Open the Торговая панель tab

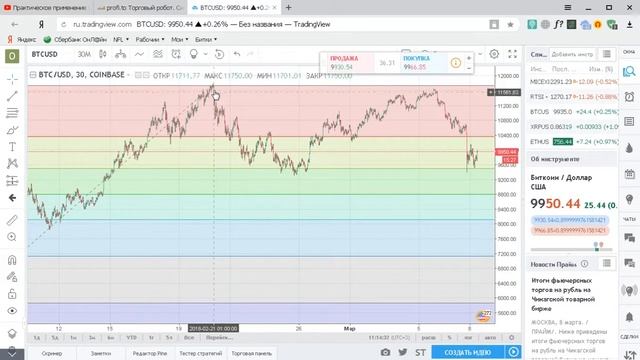251,353
